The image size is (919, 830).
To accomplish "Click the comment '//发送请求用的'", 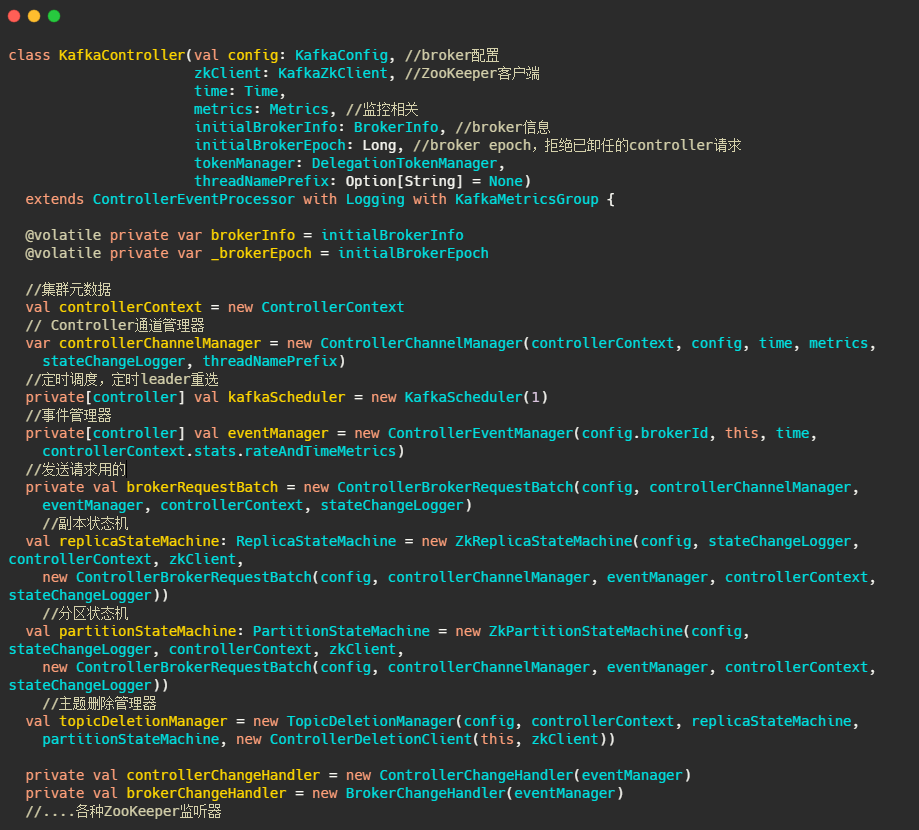I will (76, 470).
